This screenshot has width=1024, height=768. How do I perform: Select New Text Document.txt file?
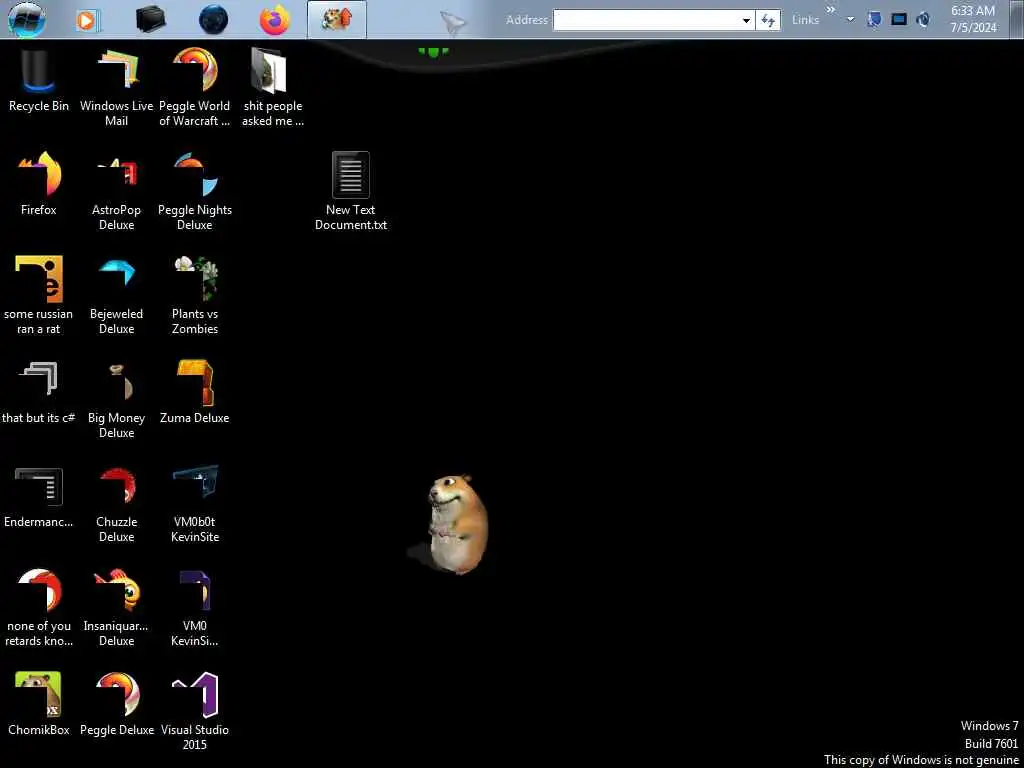[351, 192]
